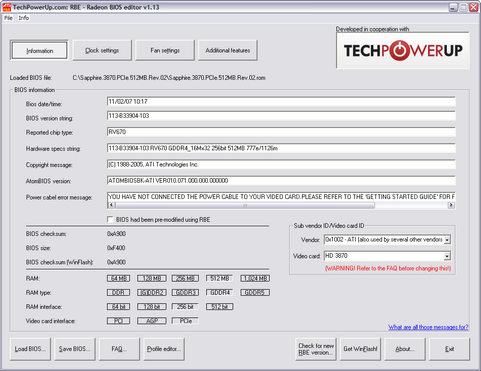
Task: Expand the Video card dropdown
Action: click(x=447, y=256)
